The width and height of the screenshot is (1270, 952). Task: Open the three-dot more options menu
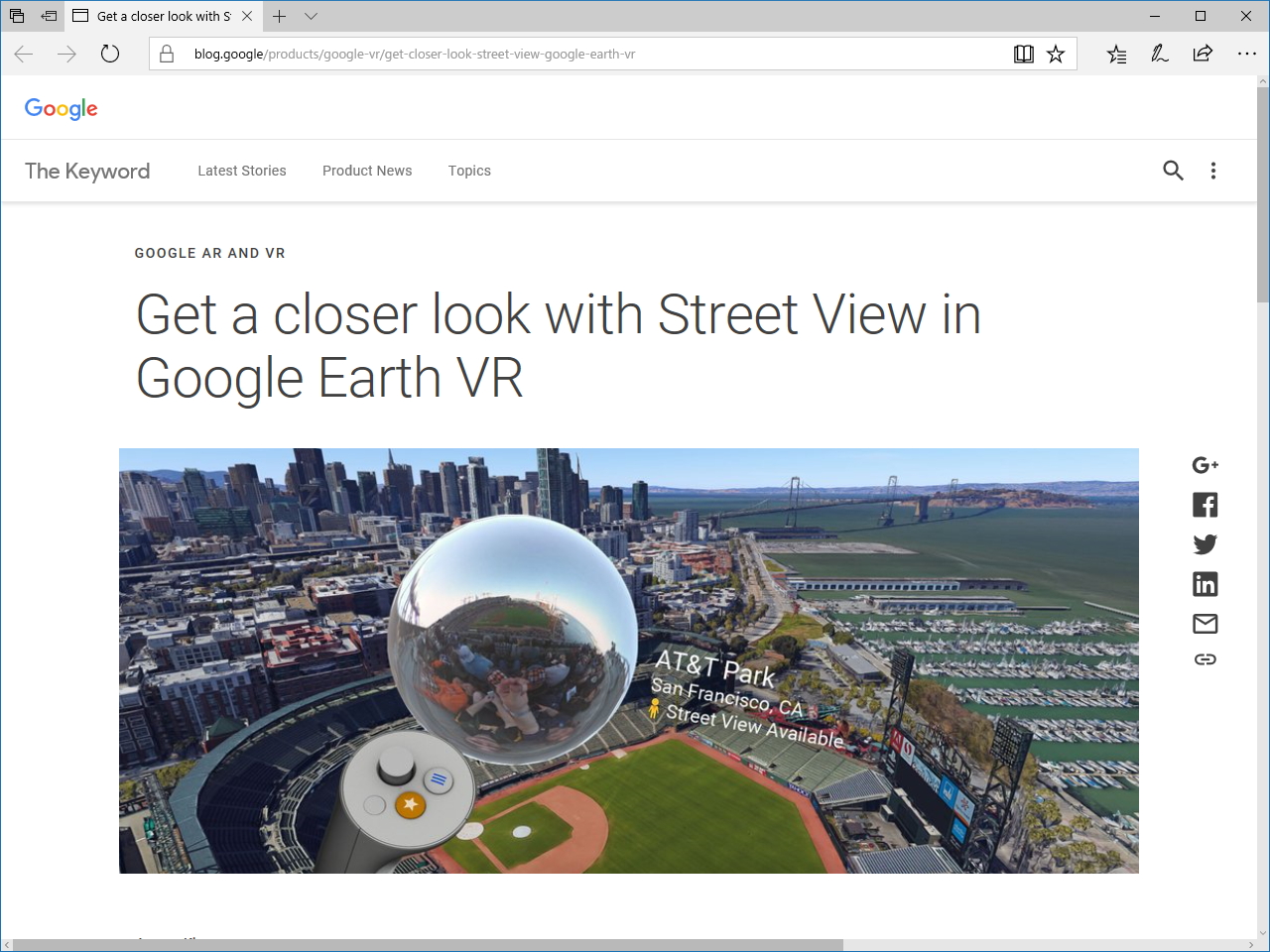click(x=1212, y=171)
